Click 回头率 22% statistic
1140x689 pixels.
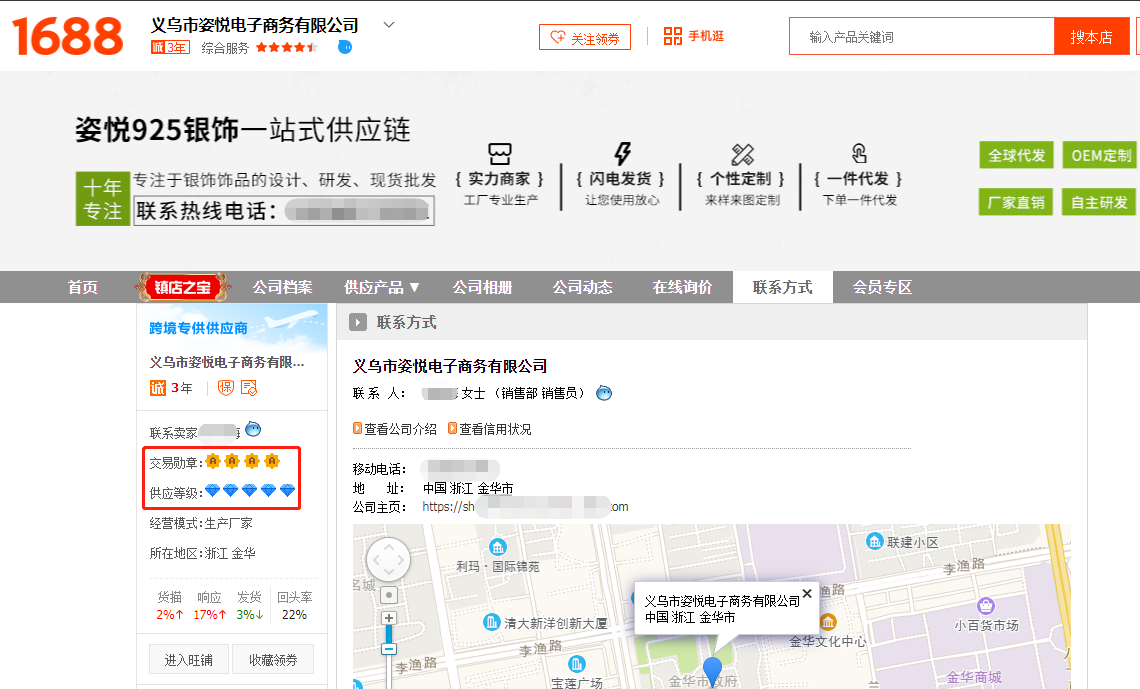(294, 605)
